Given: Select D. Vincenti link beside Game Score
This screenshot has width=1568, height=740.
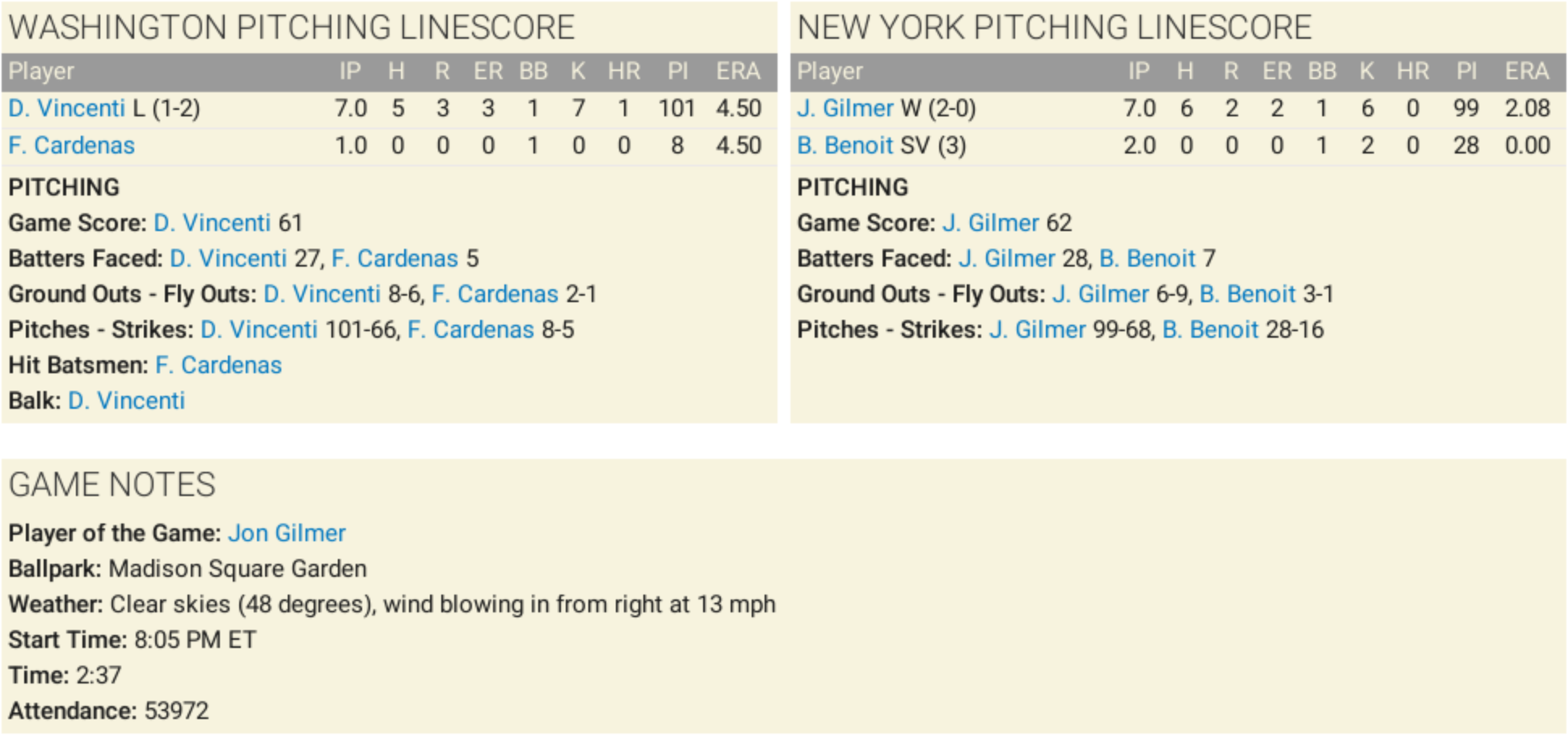Looking at the screenshot, I should [212, 223].
